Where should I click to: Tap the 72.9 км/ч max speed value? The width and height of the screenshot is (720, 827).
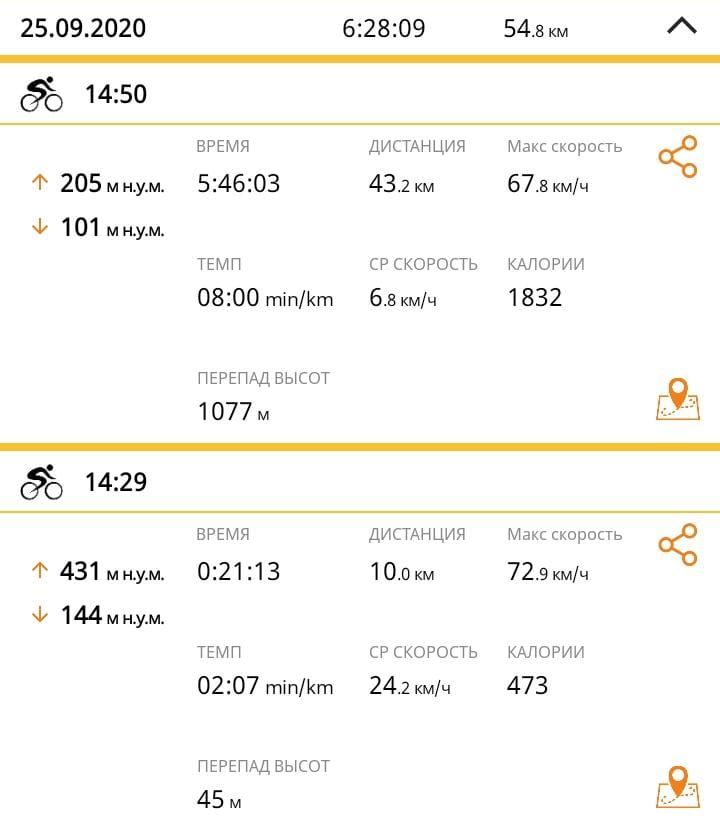[x=547, y=572]
